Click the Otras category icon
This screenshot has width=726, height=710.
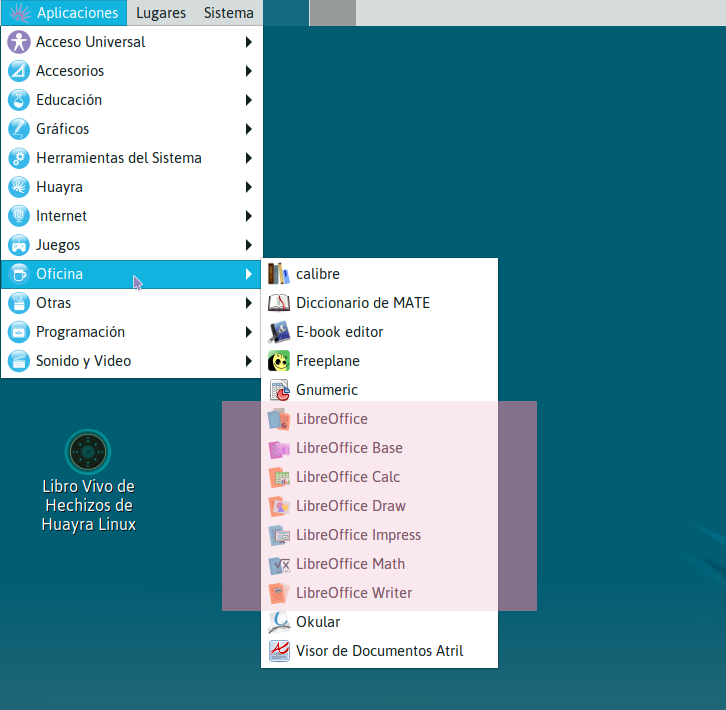tap(19, 303)
